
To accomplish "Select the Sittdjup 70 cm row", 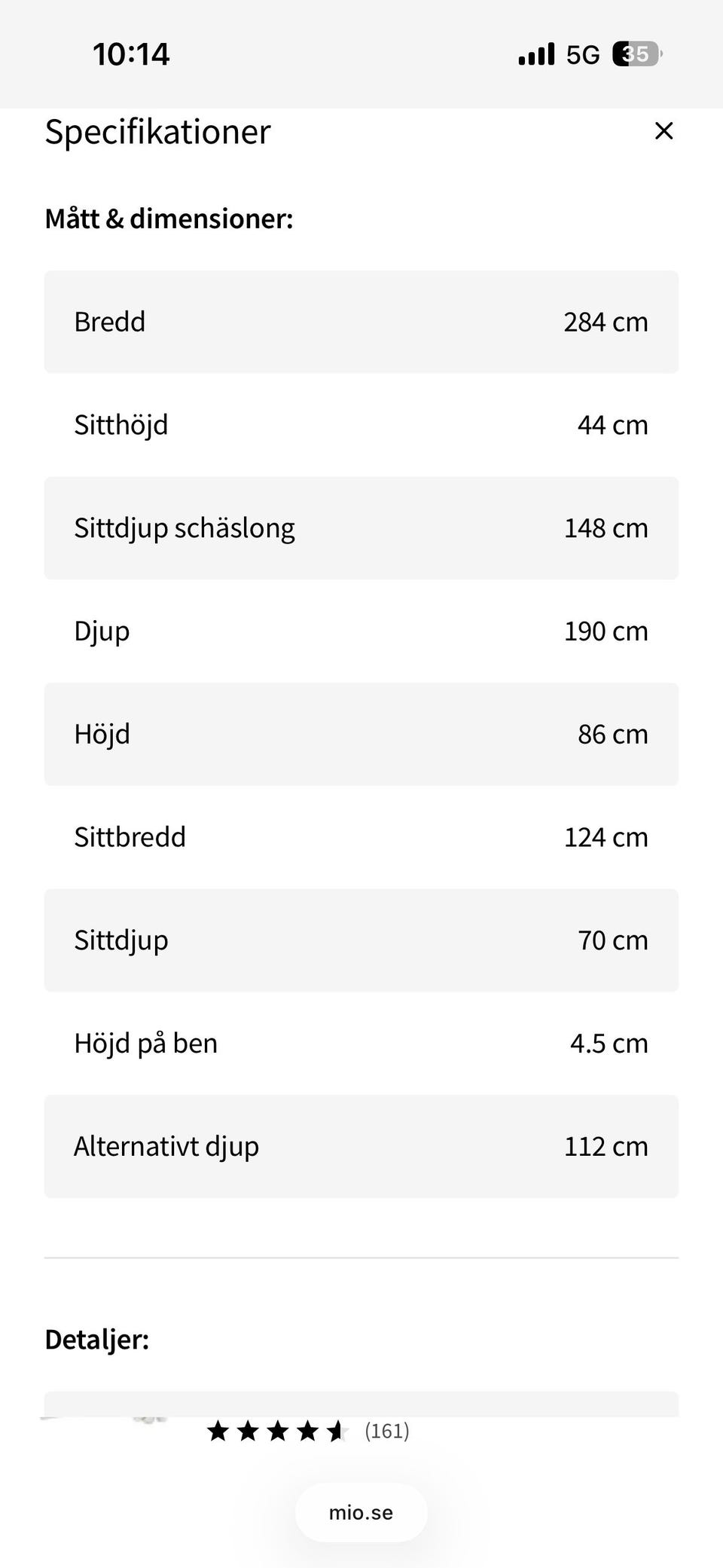I will pos(361,940).
